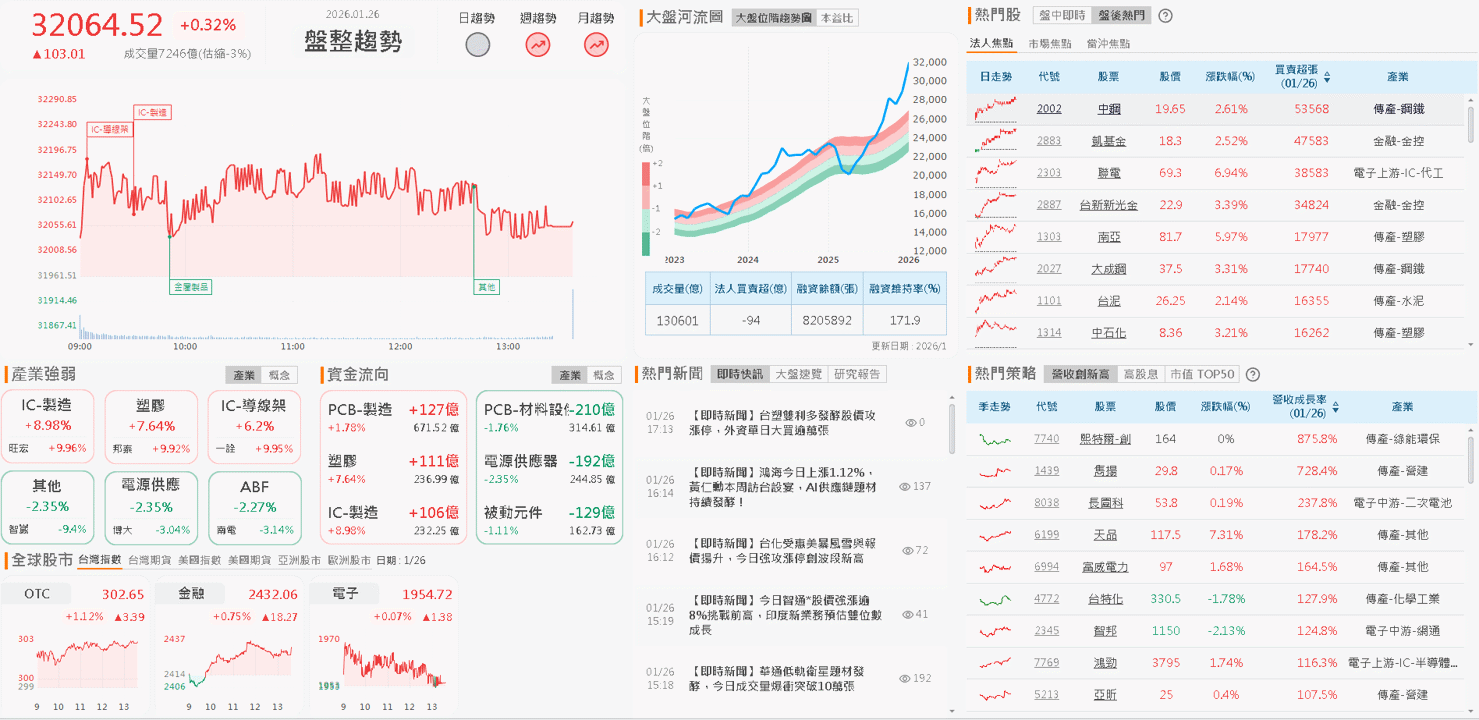The width and height of the screenshot is (1479, 720).
Task: Select 盤後熱門 in 熱門股
Action: click(1121, 16)
